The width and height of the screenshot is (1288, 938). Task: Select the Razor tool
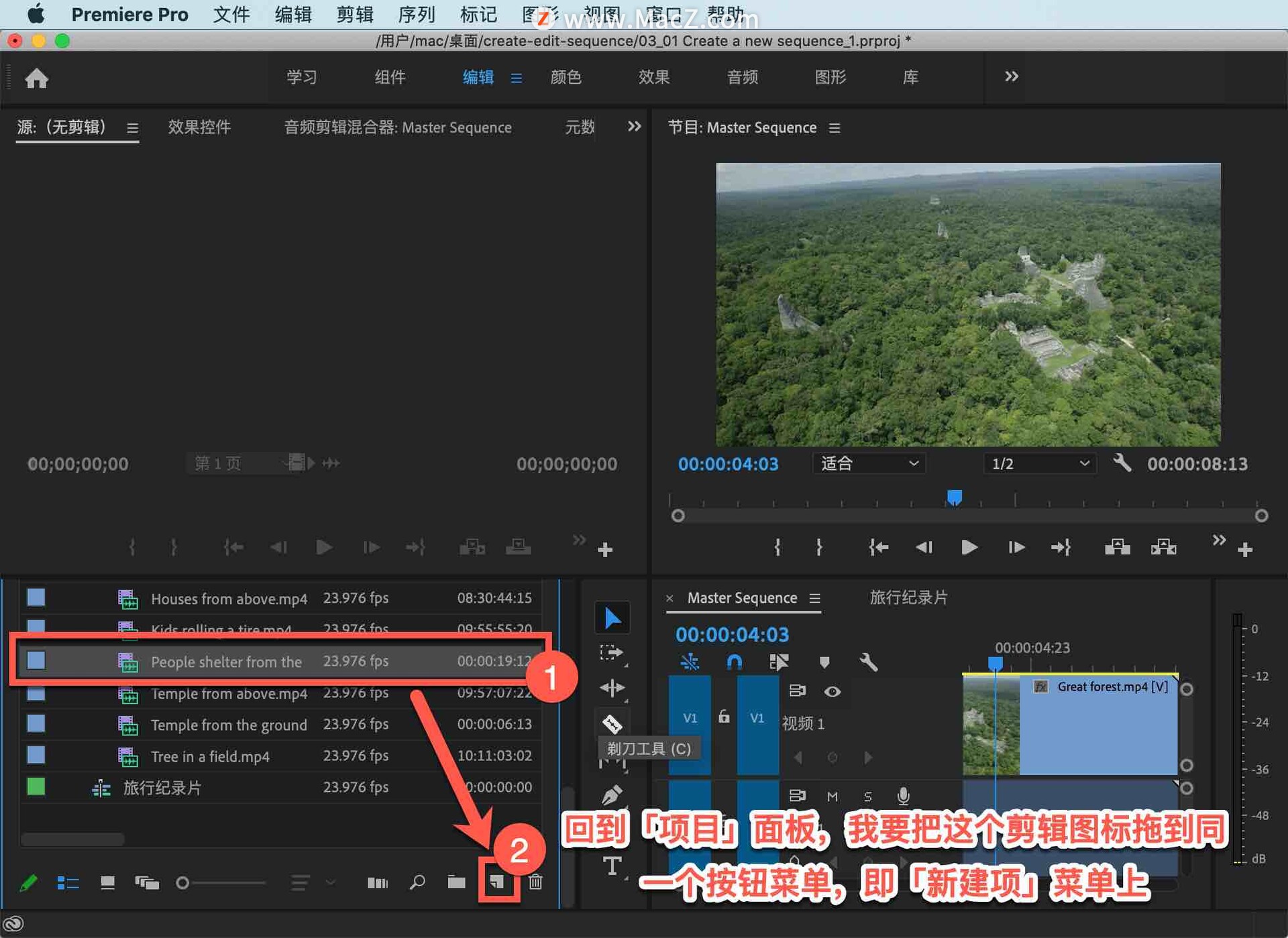pyautogui.click(x=612, y=724)
